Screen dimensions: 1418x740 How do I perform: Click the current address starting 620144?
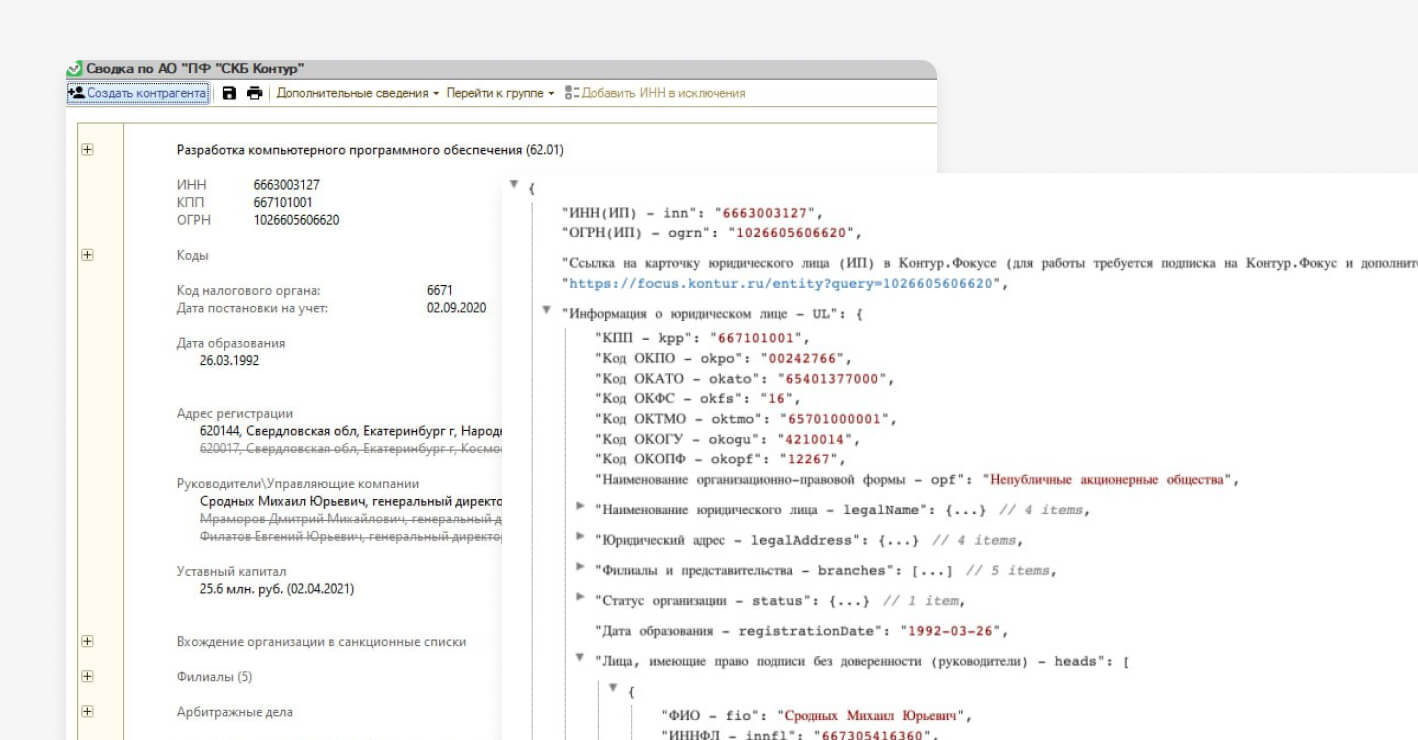tap(351, 431)
